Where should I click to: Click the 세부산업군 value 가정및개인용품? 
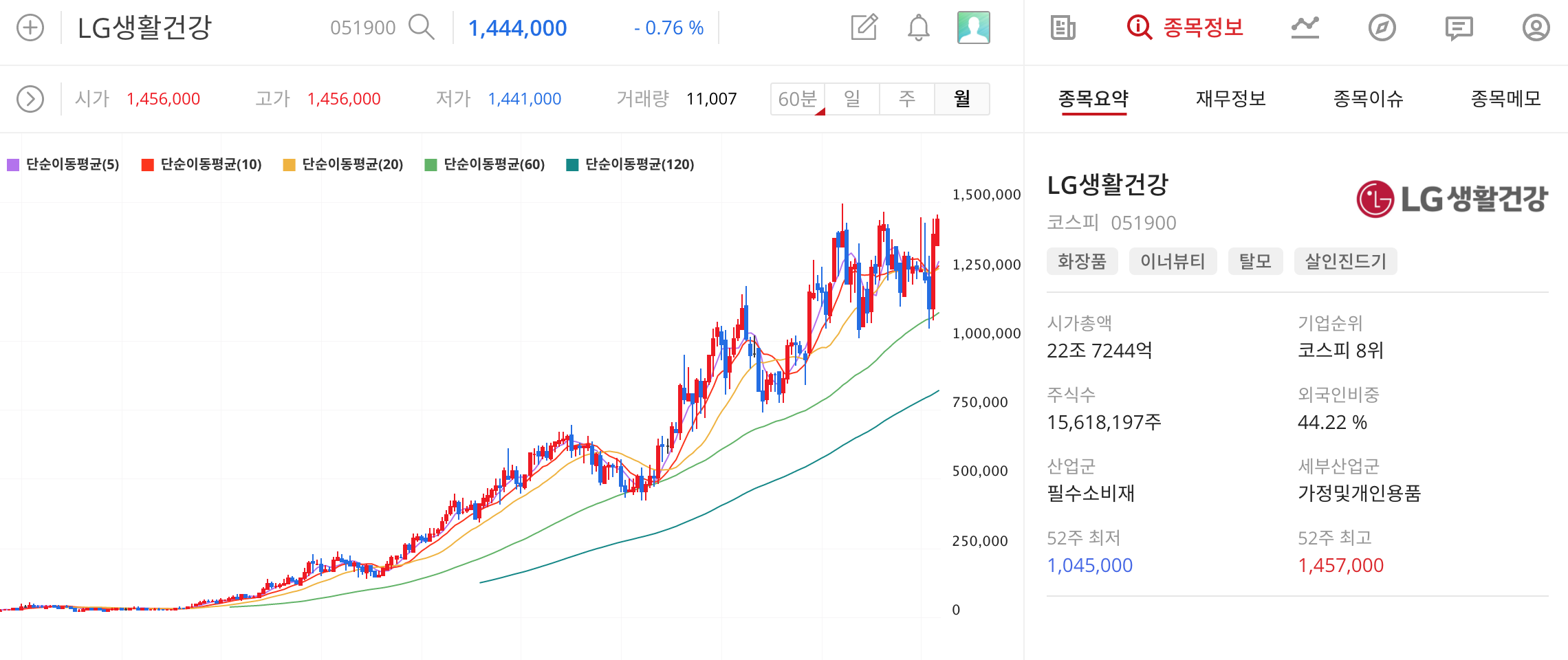coord(1360,494)
